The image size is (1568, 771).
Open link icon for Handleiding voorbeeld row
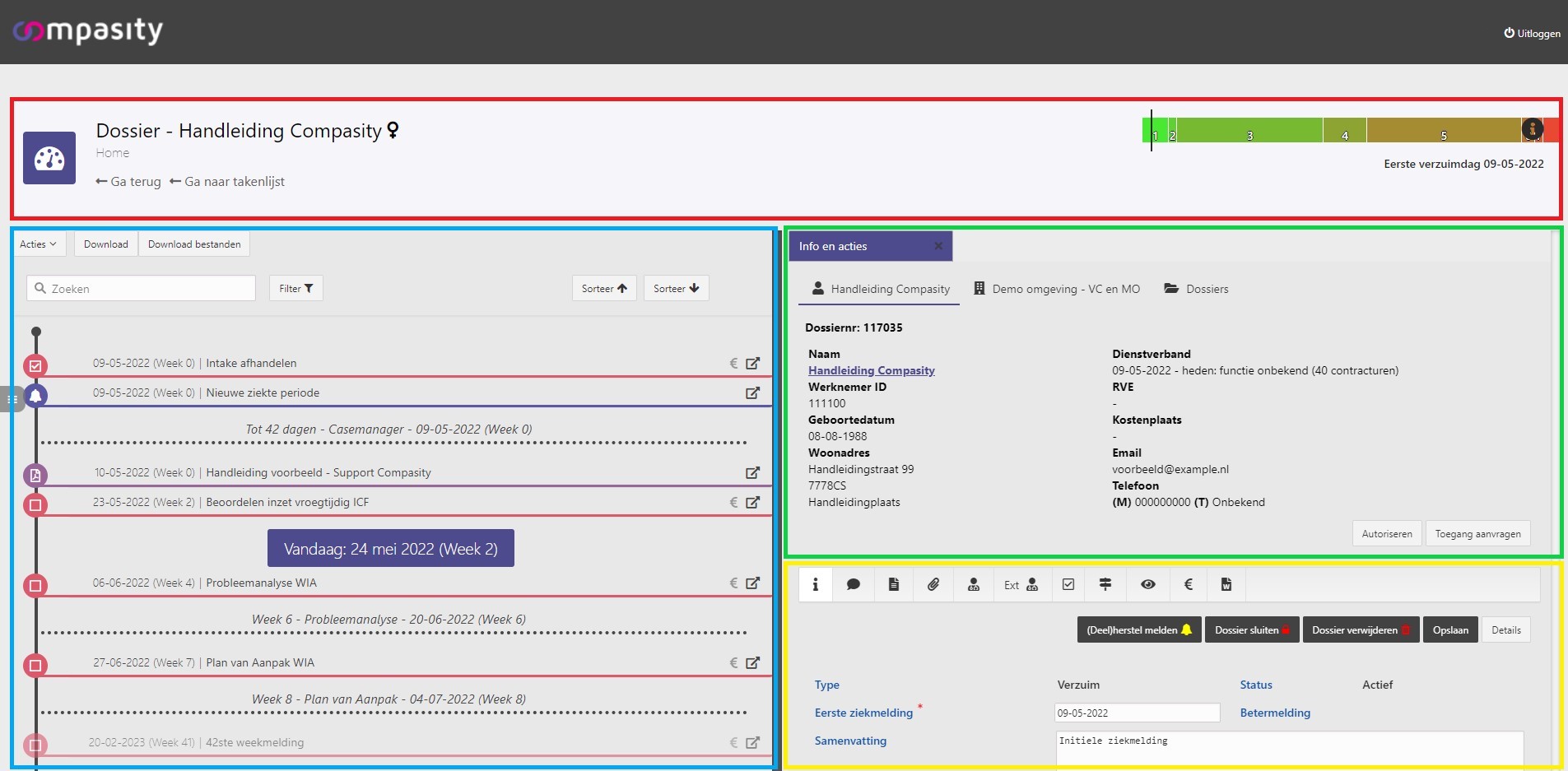(x=752, y=472)
